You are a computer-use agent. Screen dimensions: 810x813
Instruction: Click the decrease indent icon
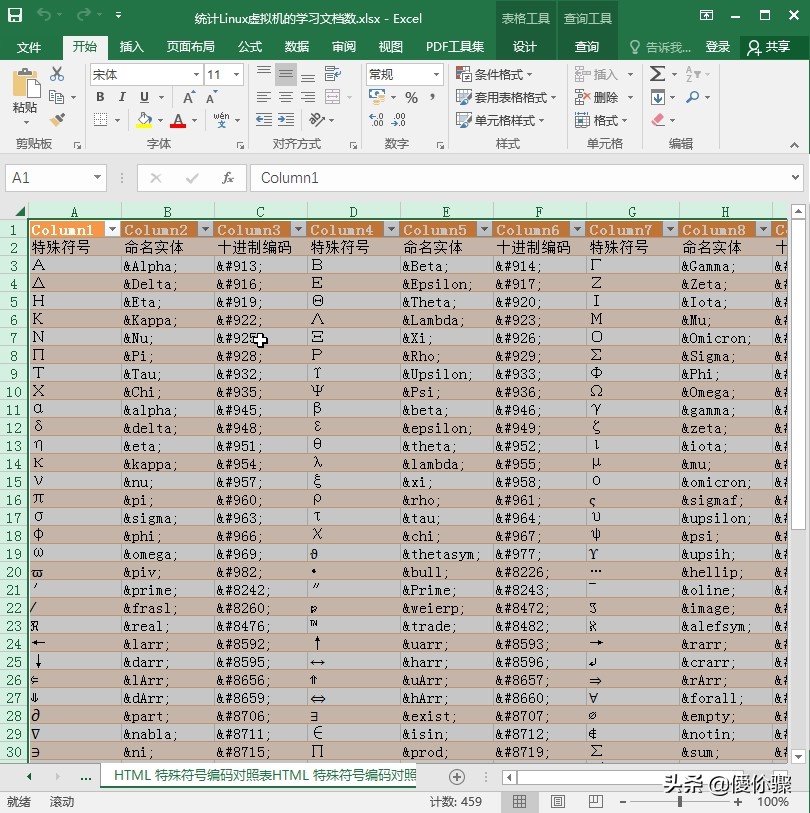[263, 120]
